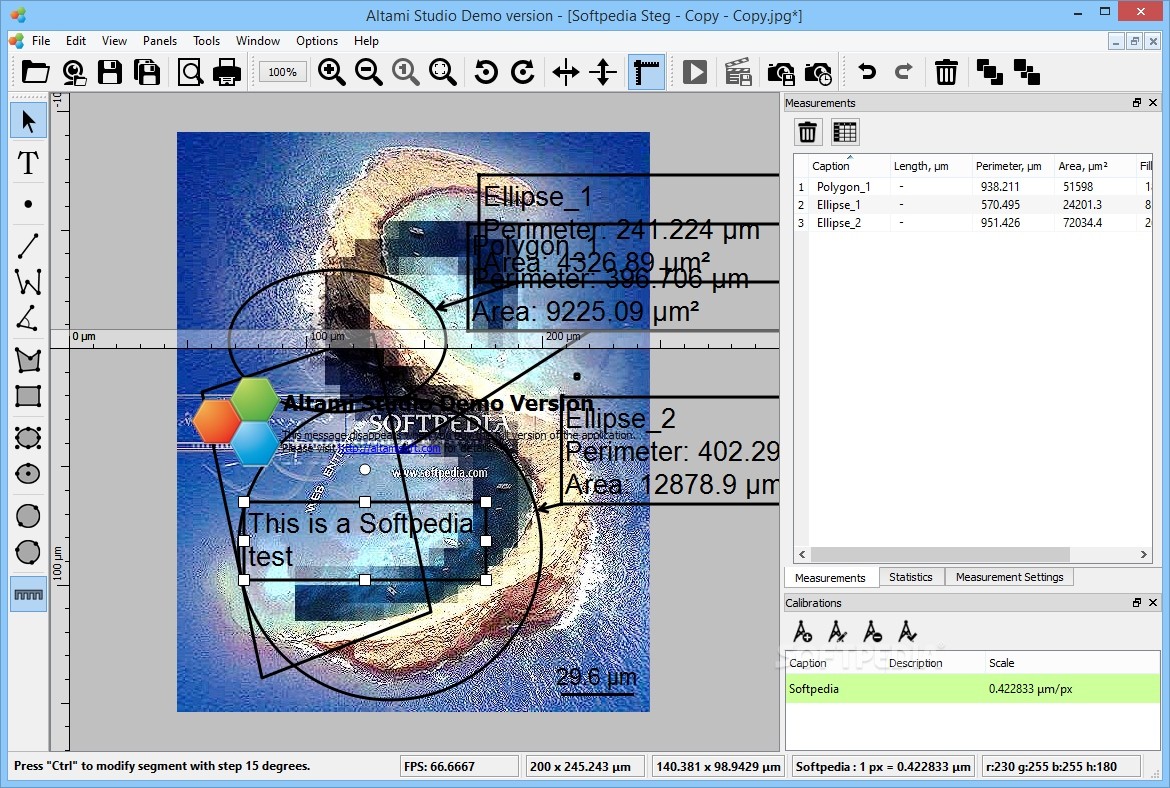This screenshot has width=1170, height=788.
Task: Select the filled circle tool
Action: [x=28, y=516]
